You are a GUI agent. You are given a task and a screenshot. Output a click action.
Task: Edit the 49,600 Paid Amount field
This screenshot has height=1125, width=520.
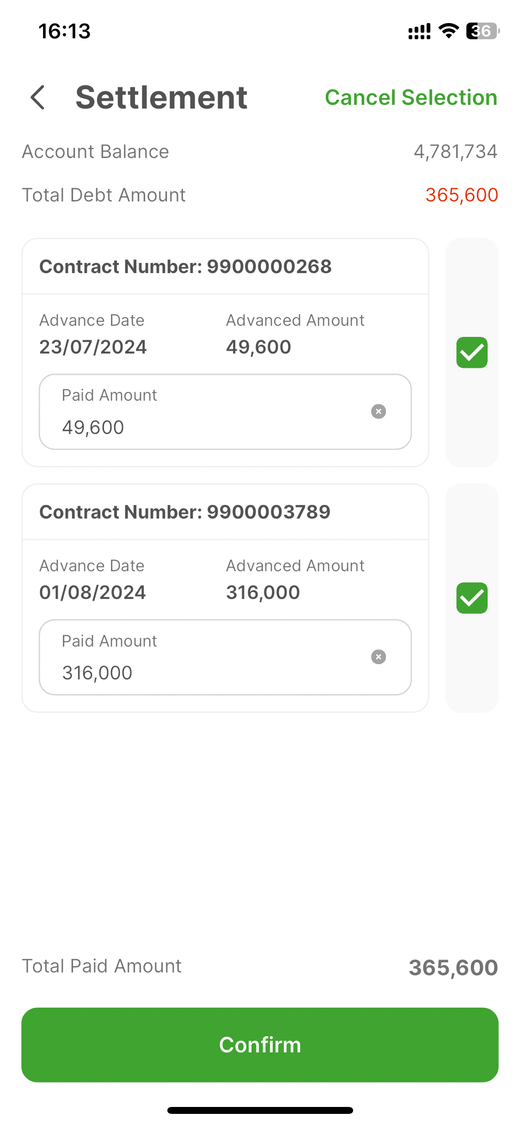[x=225, y=412]
